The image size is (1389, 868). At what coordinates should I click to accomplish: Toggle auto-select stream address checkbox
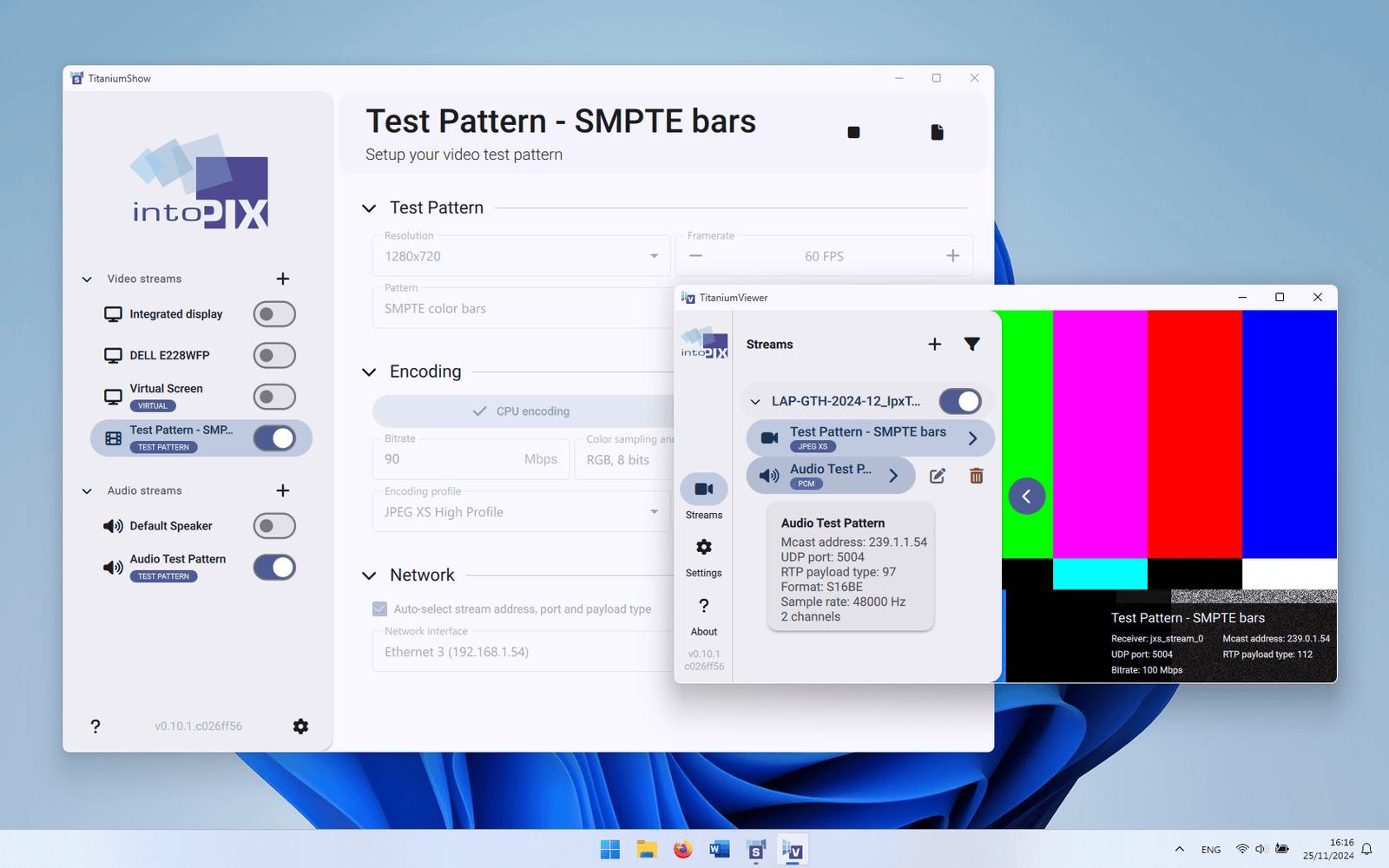[x=379, y=609]
